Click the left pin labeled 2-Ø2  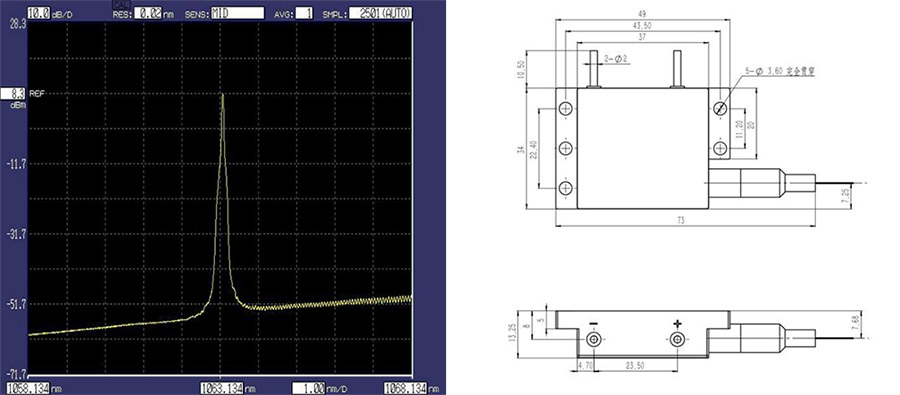[593, 69]
